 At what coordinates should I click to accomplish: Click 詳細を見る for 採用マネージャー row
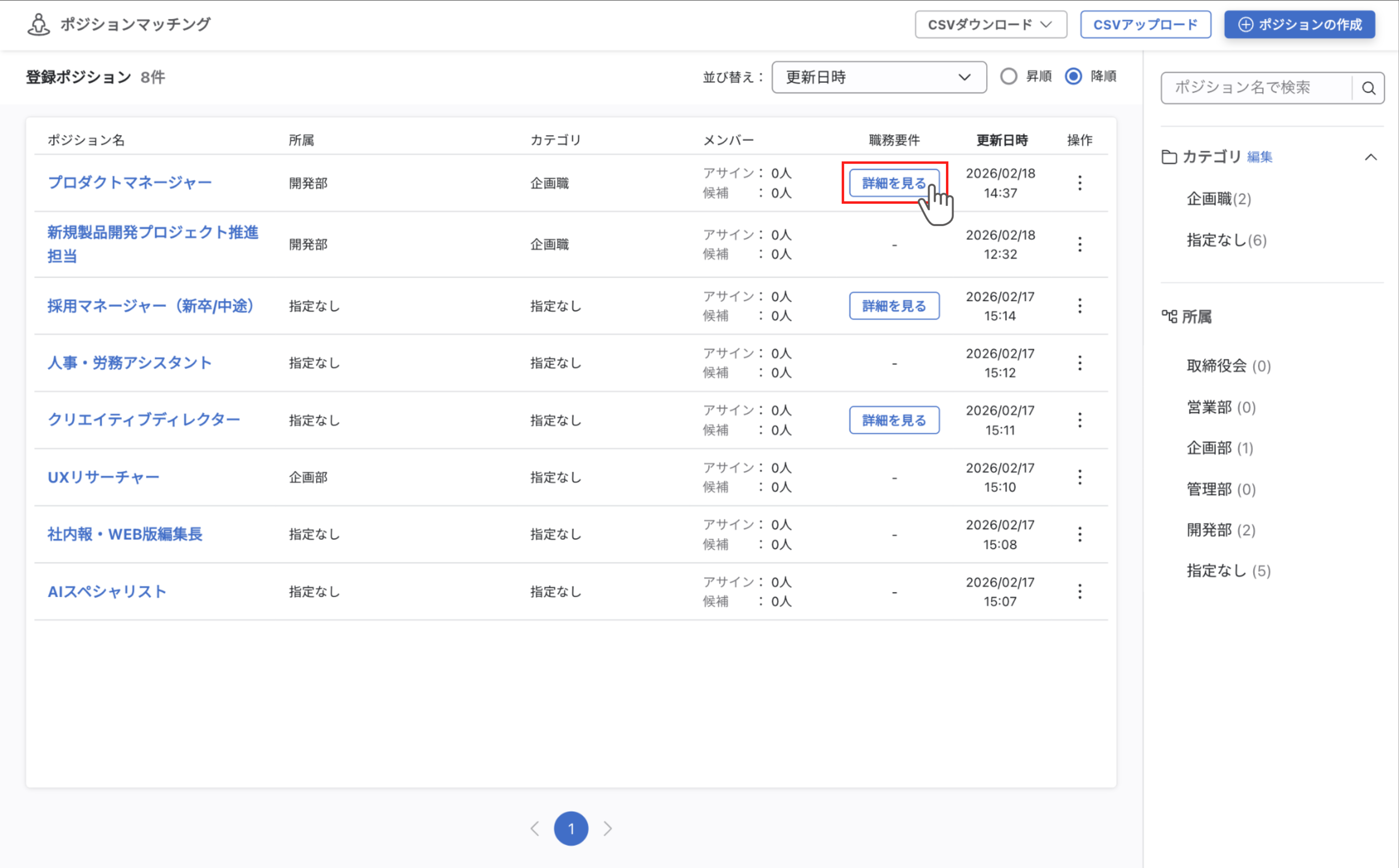pyautogui.click(x=894, y=305)
